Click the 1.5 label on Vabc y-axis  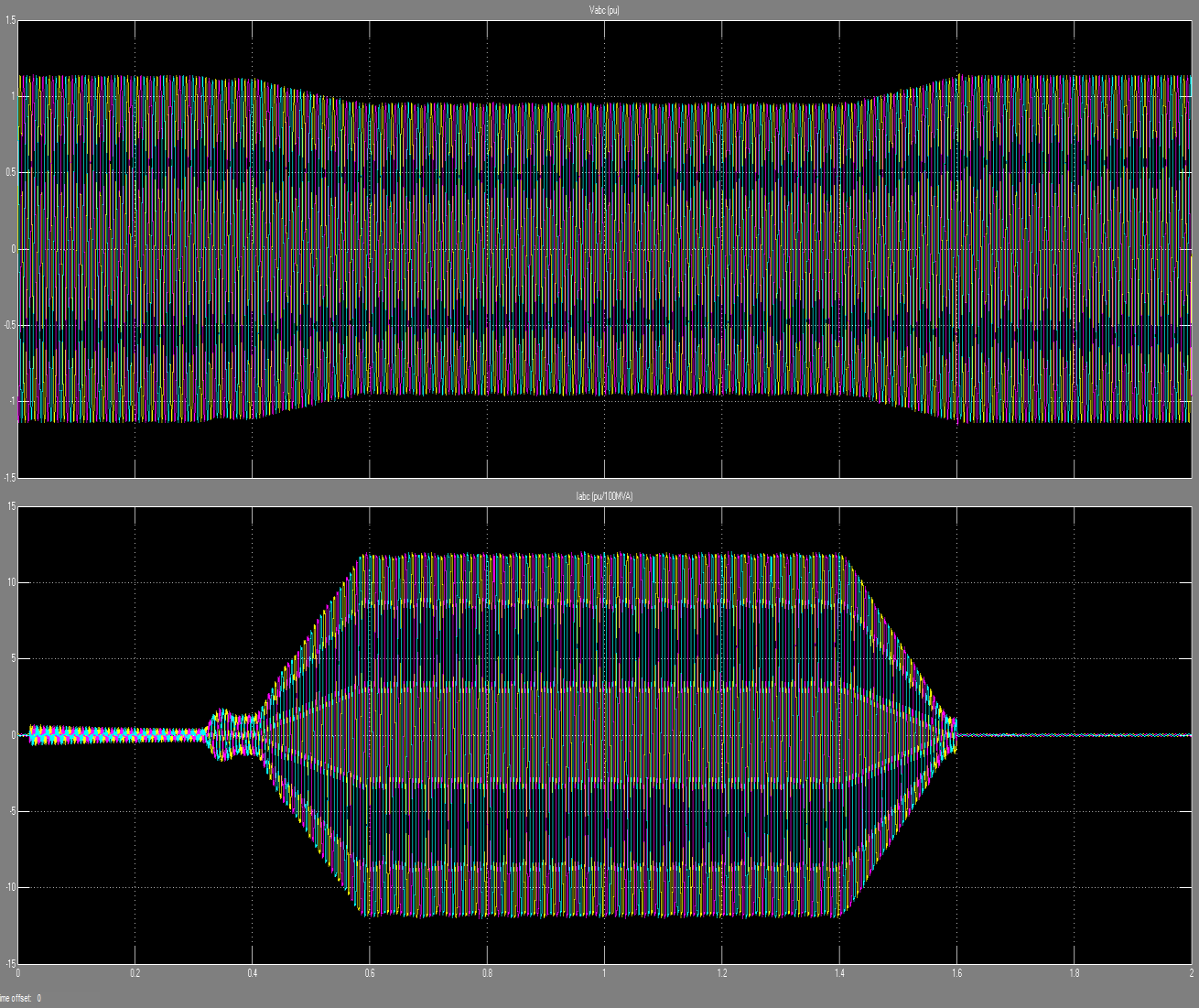10,20
